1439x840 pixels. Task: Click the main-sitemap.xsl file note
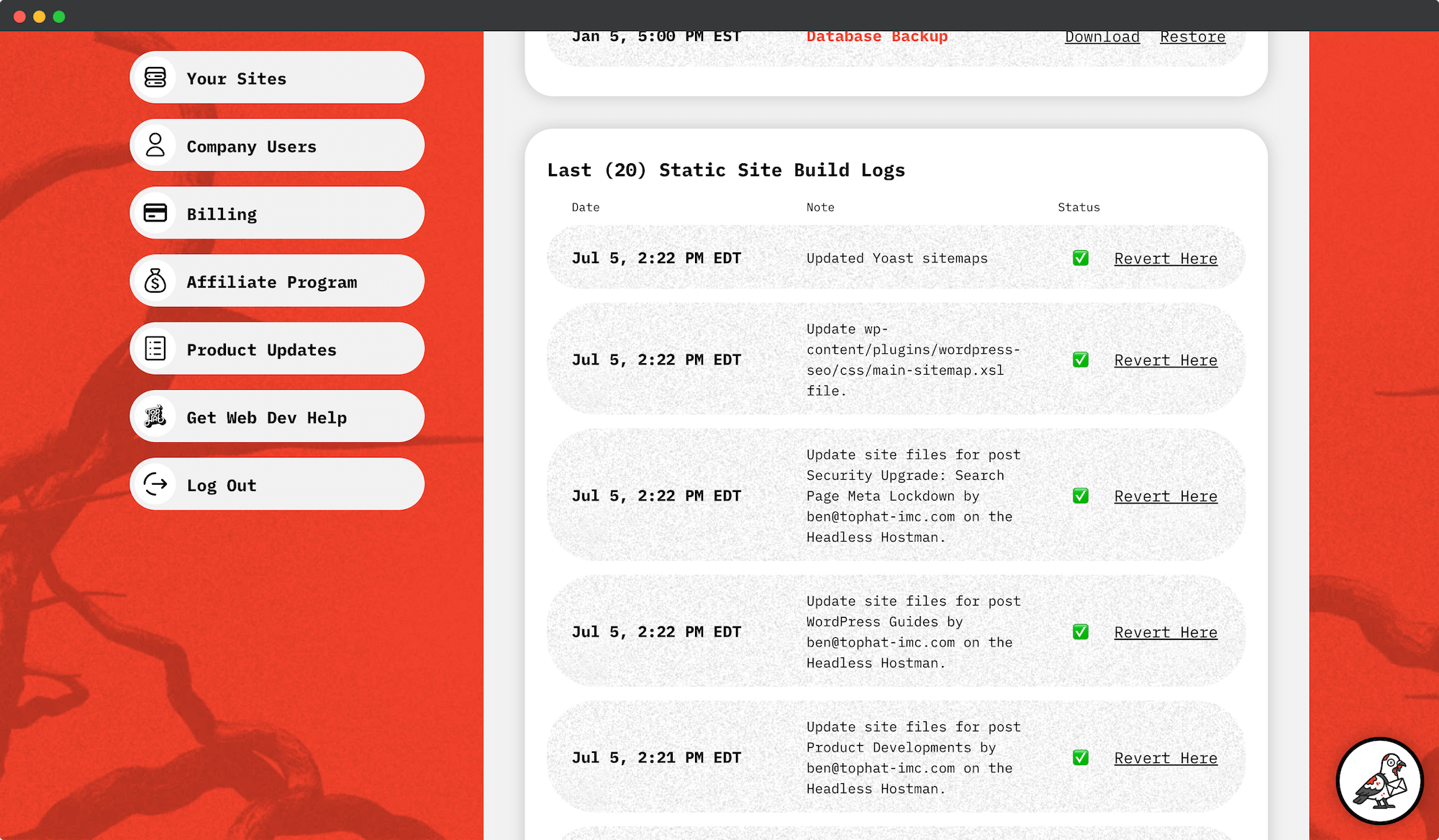click(x=913, y=360)
